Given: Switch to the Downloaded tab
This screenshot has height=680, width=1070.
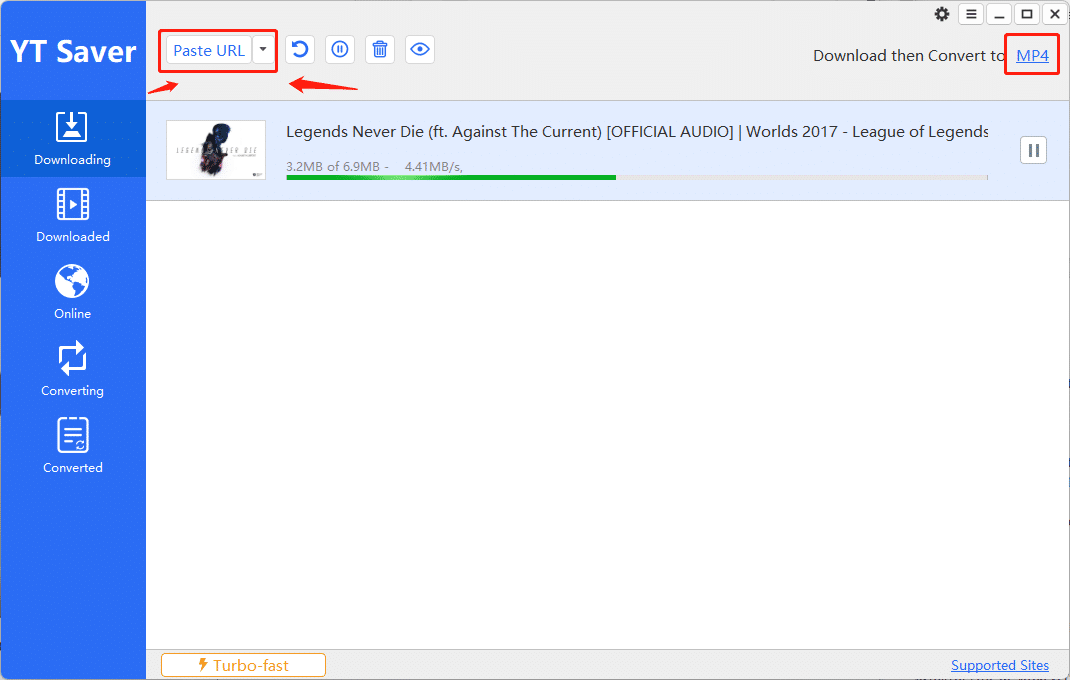Looking at the screenshot, I should click(x=72, y=216).
